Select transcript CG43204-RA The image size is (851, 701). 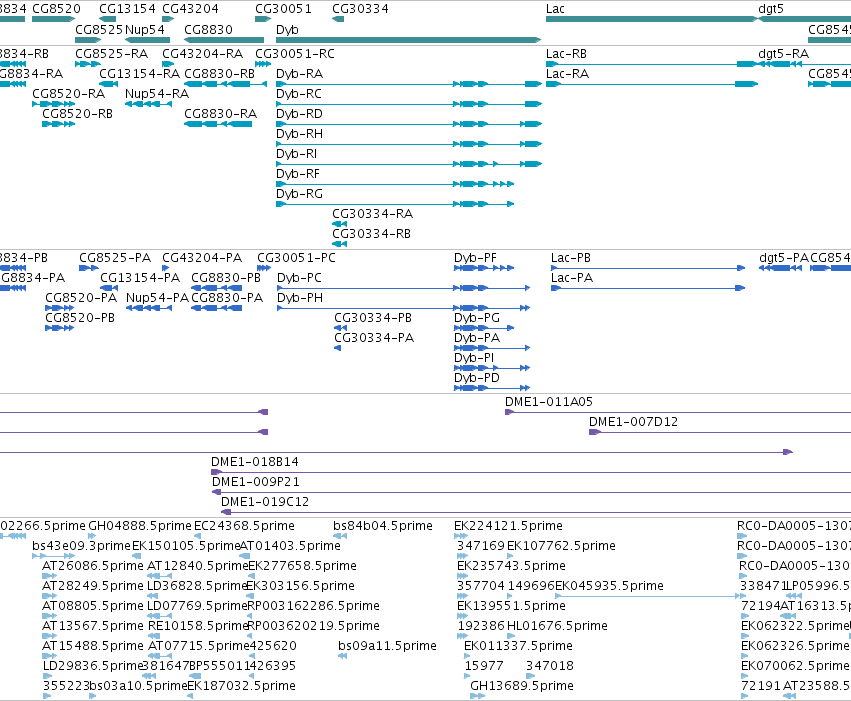202,54
